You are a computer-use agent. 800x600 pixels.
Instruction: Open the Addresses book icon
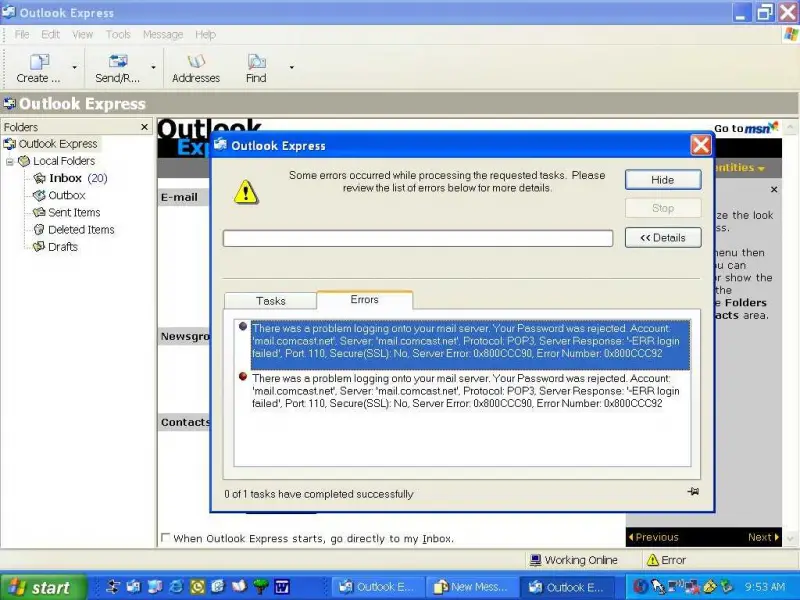click(196, 62)
